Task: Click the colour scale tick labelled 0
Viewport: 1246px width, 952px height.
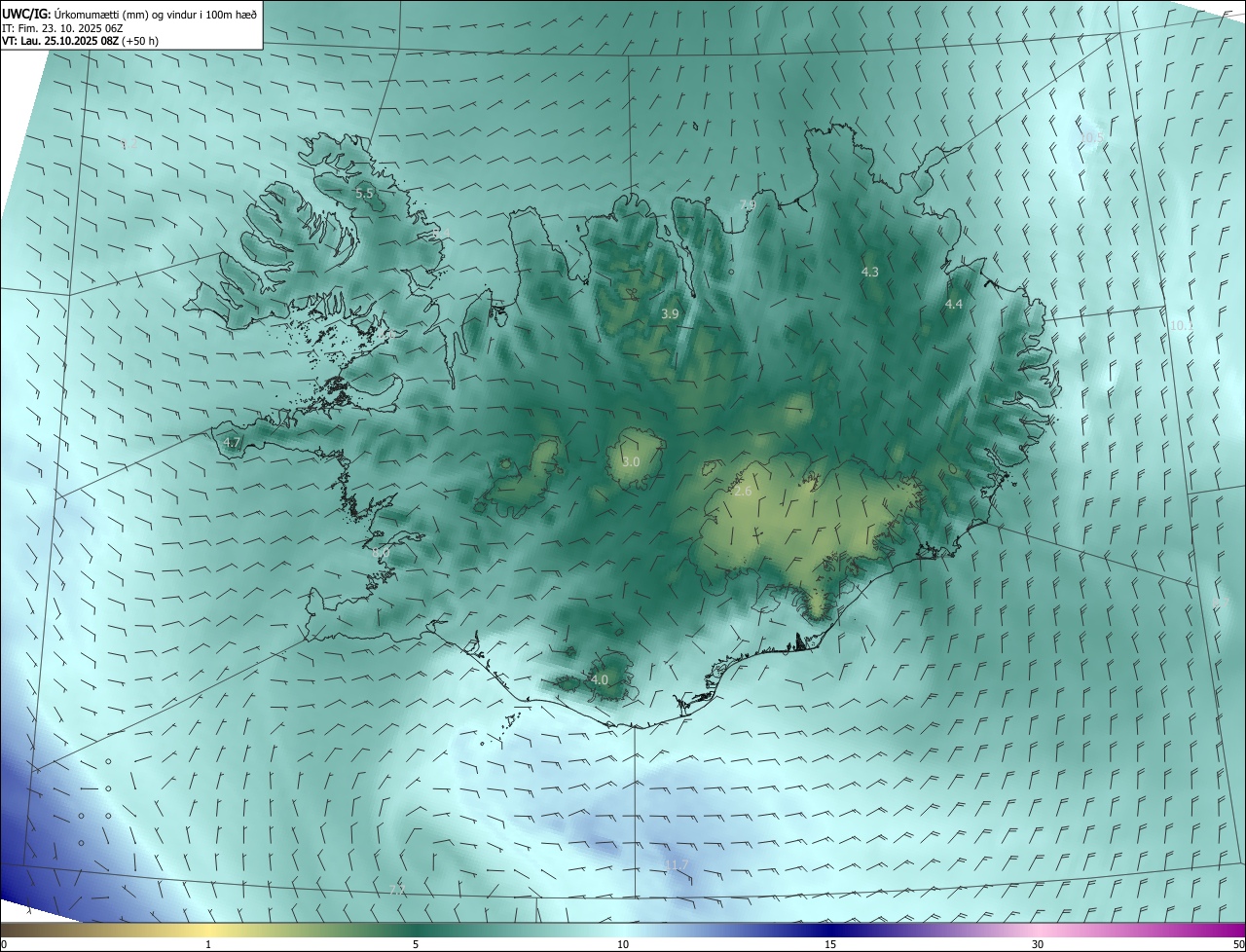Action: [x=4, y=944]
